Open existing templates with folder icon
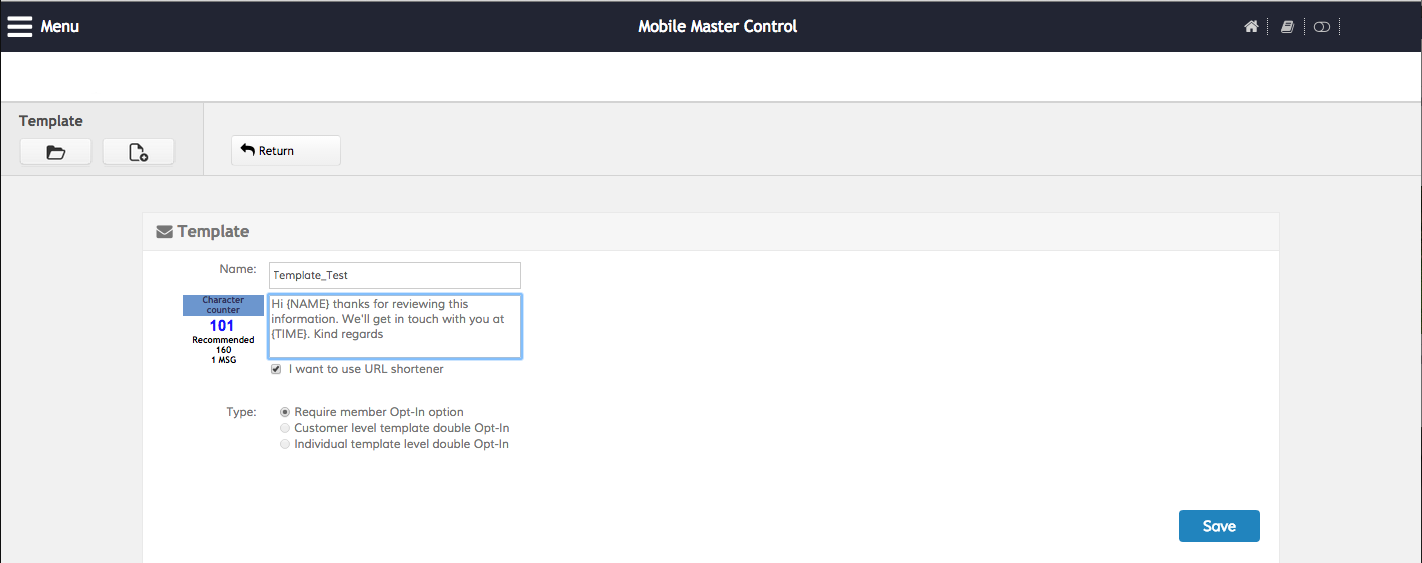Viewport: 1422px width, 563px height. tap(56, 152)
